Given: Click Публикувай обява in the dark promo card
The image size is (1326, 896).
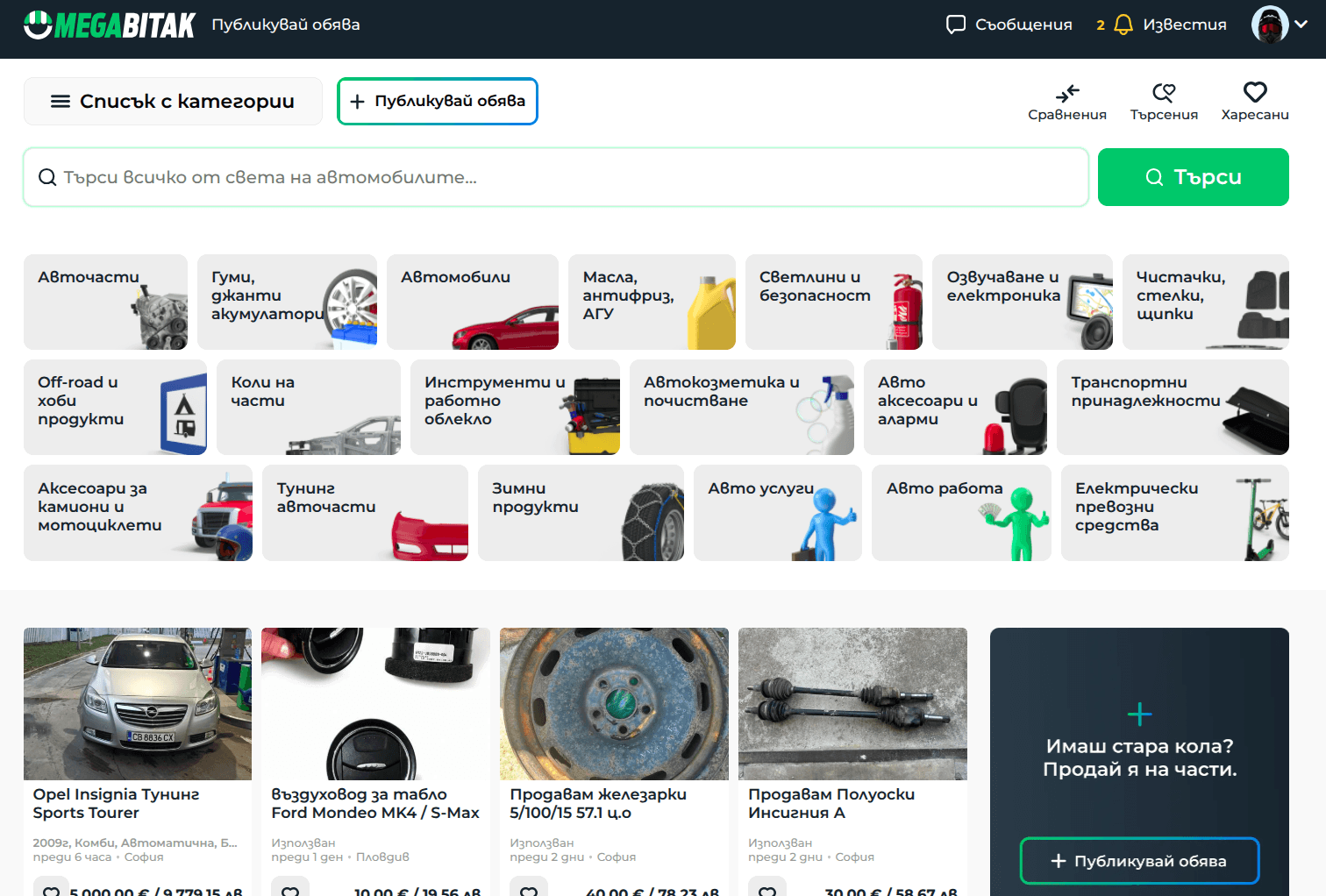Looking at the screenshot, I should [x=1139, y=861].
